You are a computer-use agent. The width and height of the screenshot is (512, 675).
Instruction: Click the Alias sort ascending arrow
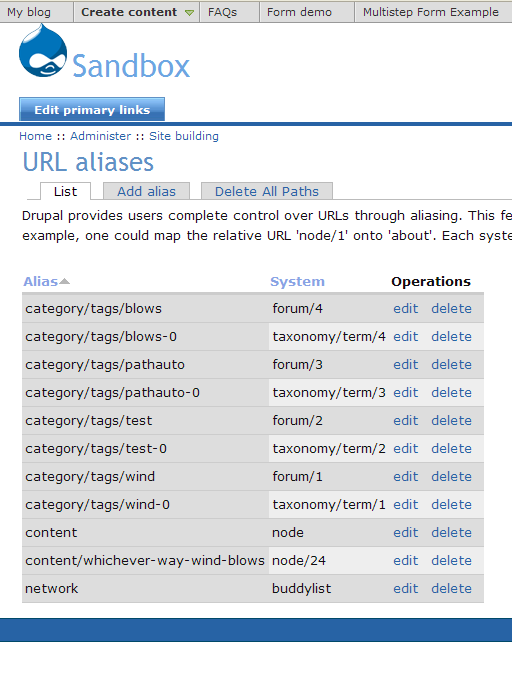coord(65,281)
